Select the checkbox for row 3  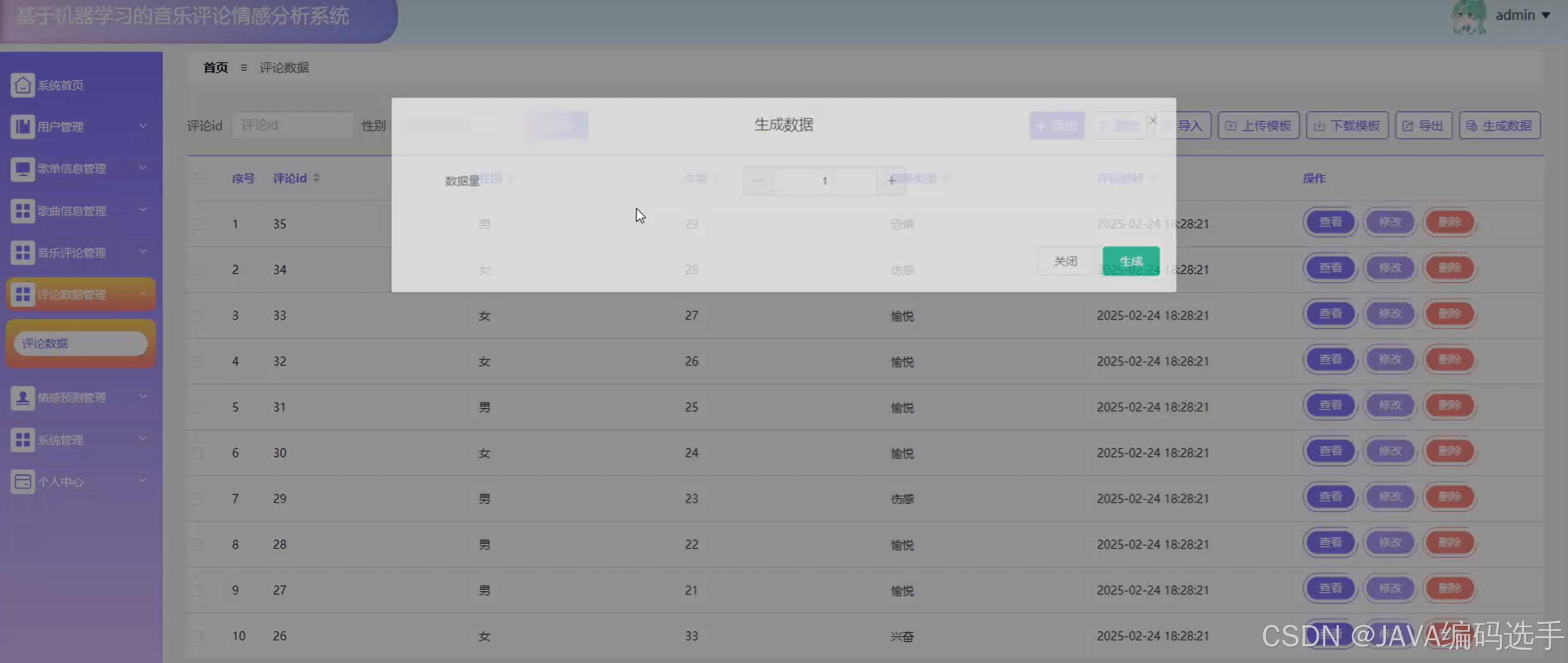click(x=197, y=315)
